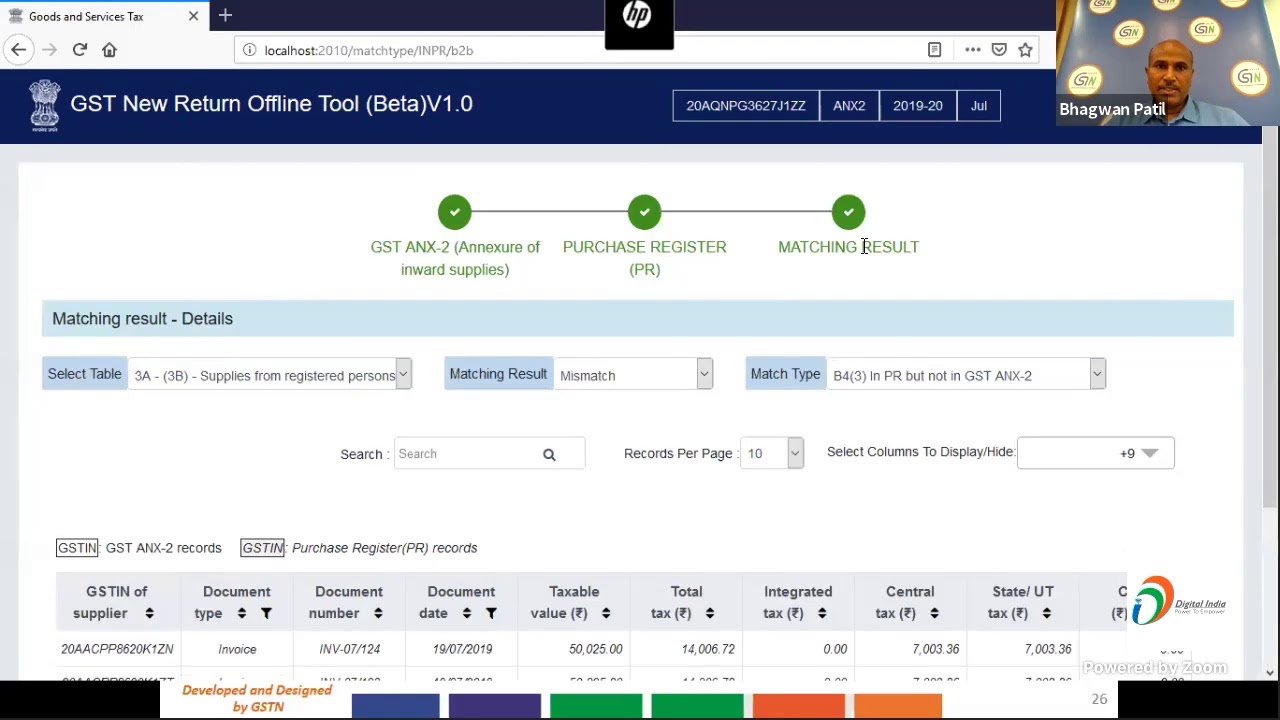This screenshot has height=720, width=1280.
Task: Click Bhagwan Patil video thumbnail
Action: click(x=1167, y=62)
